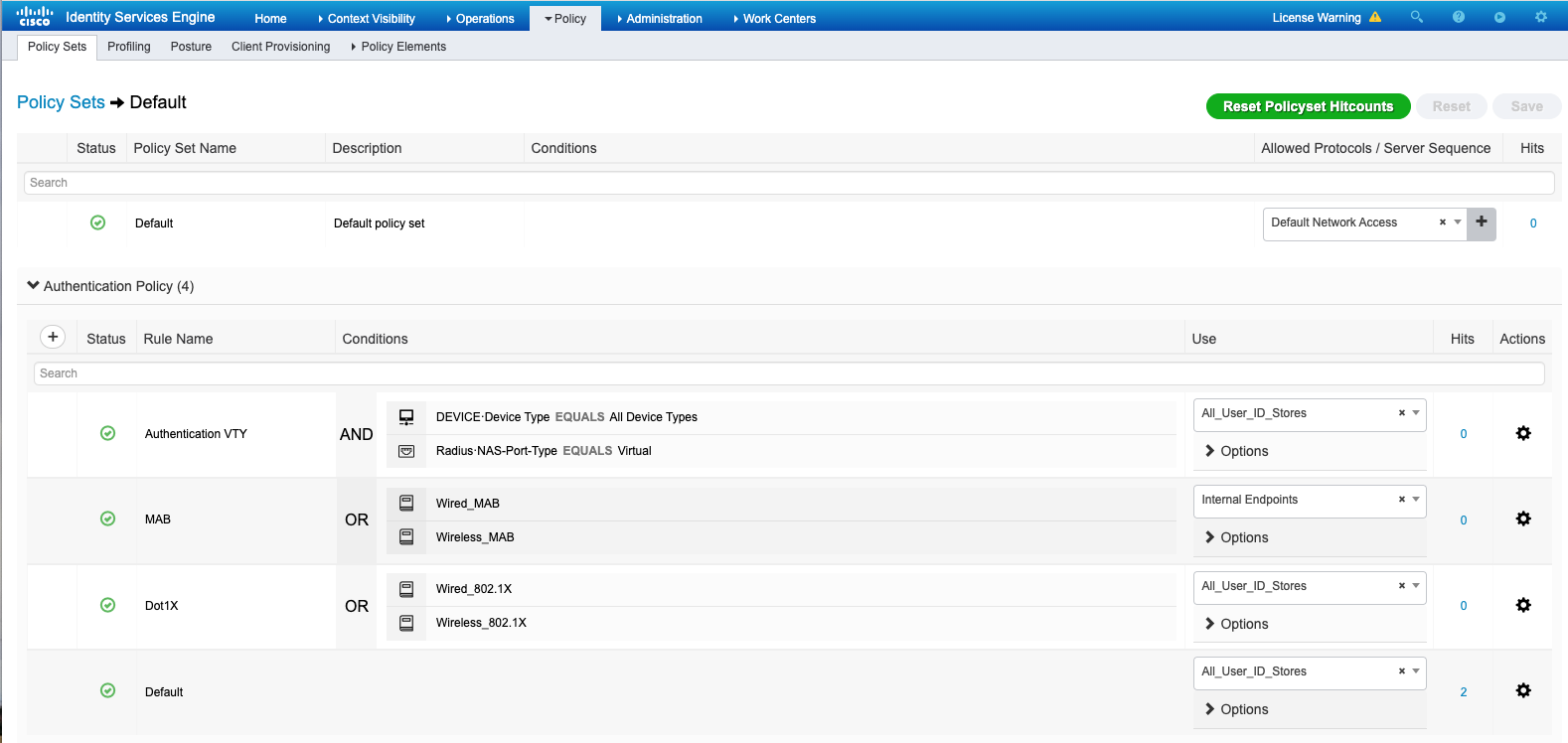The width and height of the screenshot is (1568, 743).
Task: Click the library icon next to Wireless_802.1X
Action: point(406,623)
